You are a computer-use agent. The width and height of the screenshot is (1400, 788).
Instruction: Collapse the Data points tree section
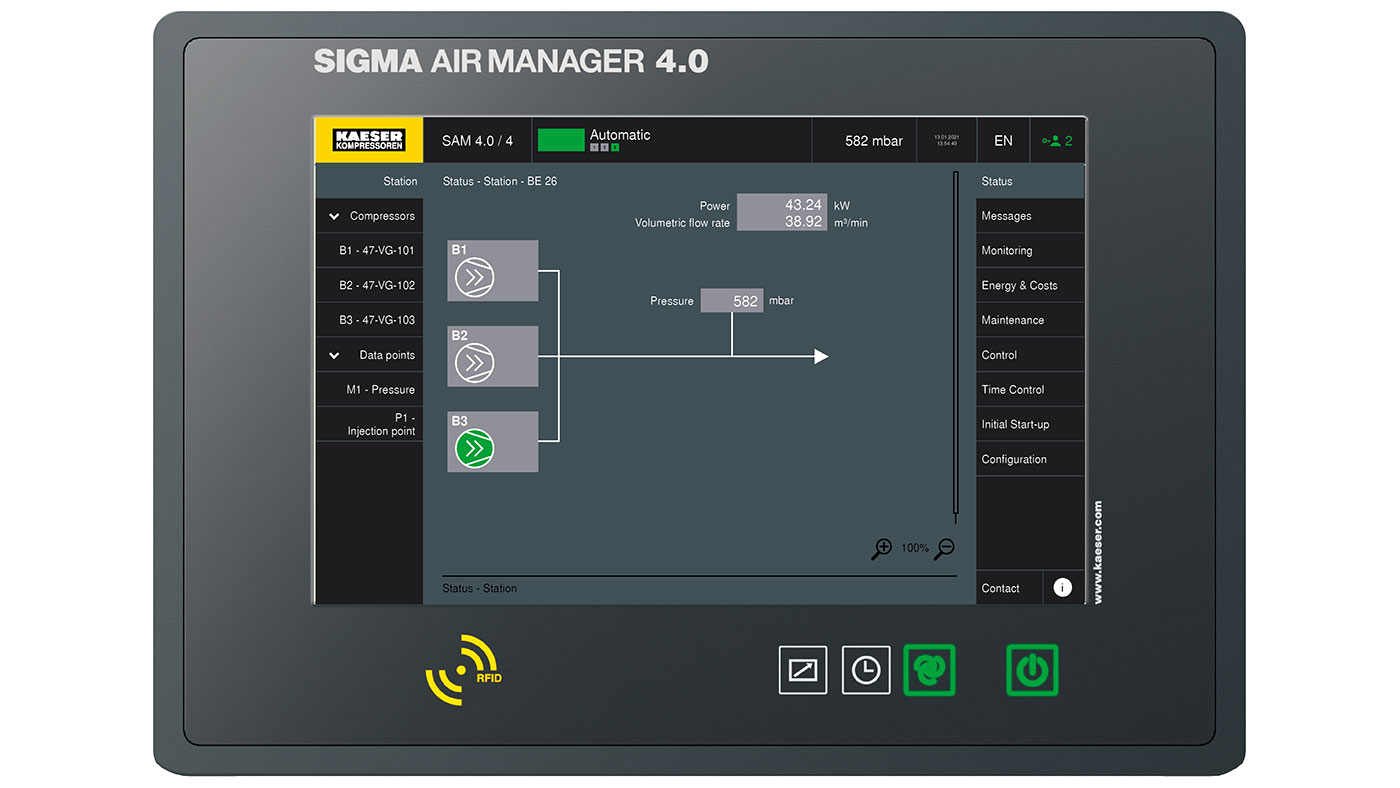334,354
